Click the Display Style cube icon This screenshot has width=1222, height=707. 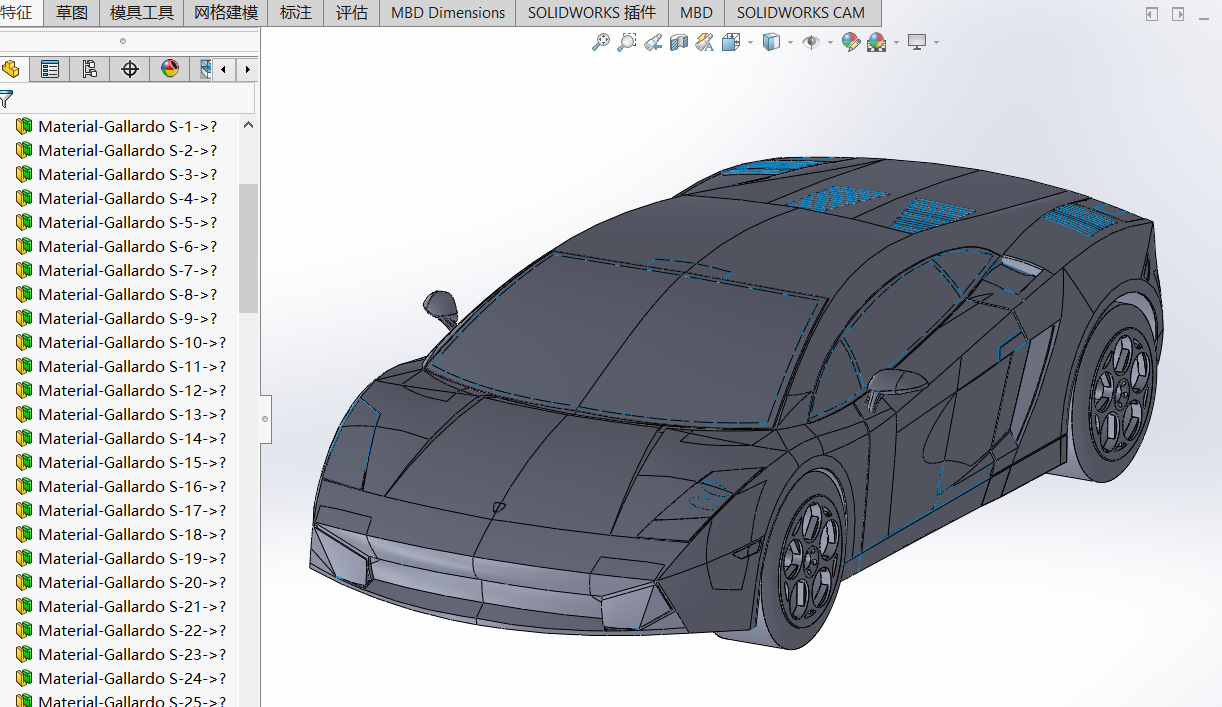tap(771, 42)
